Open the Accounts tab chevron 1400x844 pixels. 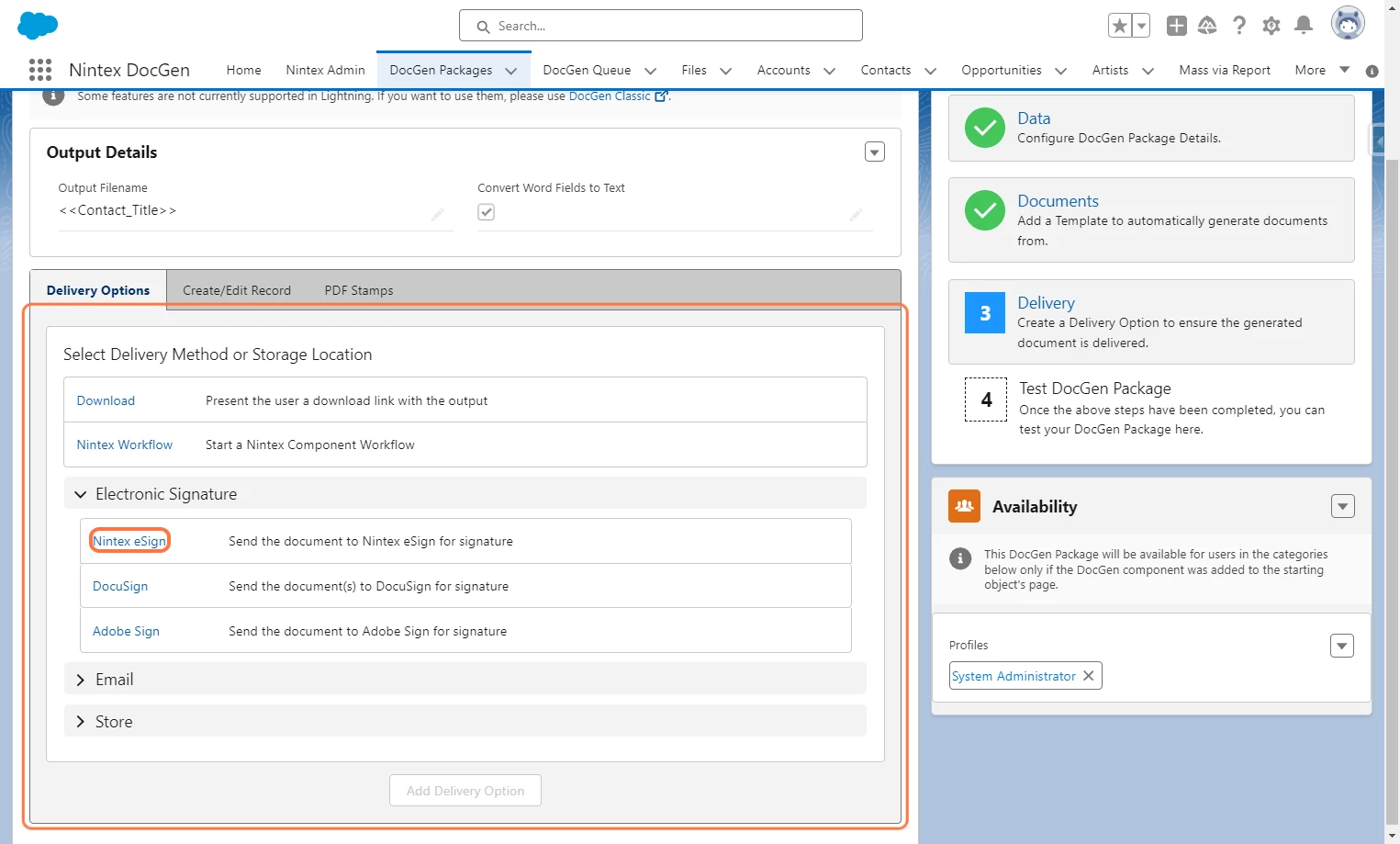tap(829, 71)
